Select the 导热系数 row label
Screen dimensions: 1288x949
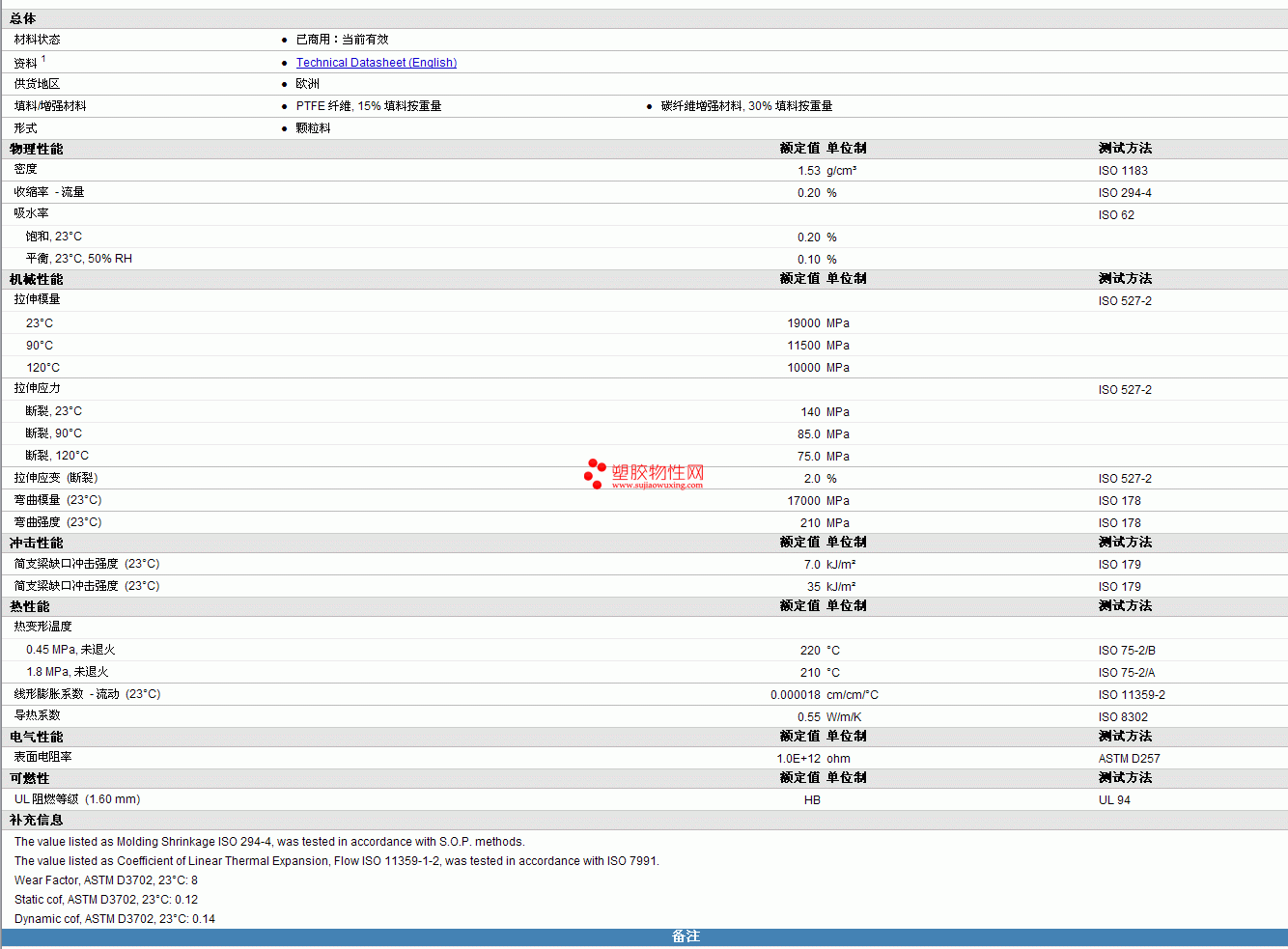pyautogui.click(x=38, y=715)
